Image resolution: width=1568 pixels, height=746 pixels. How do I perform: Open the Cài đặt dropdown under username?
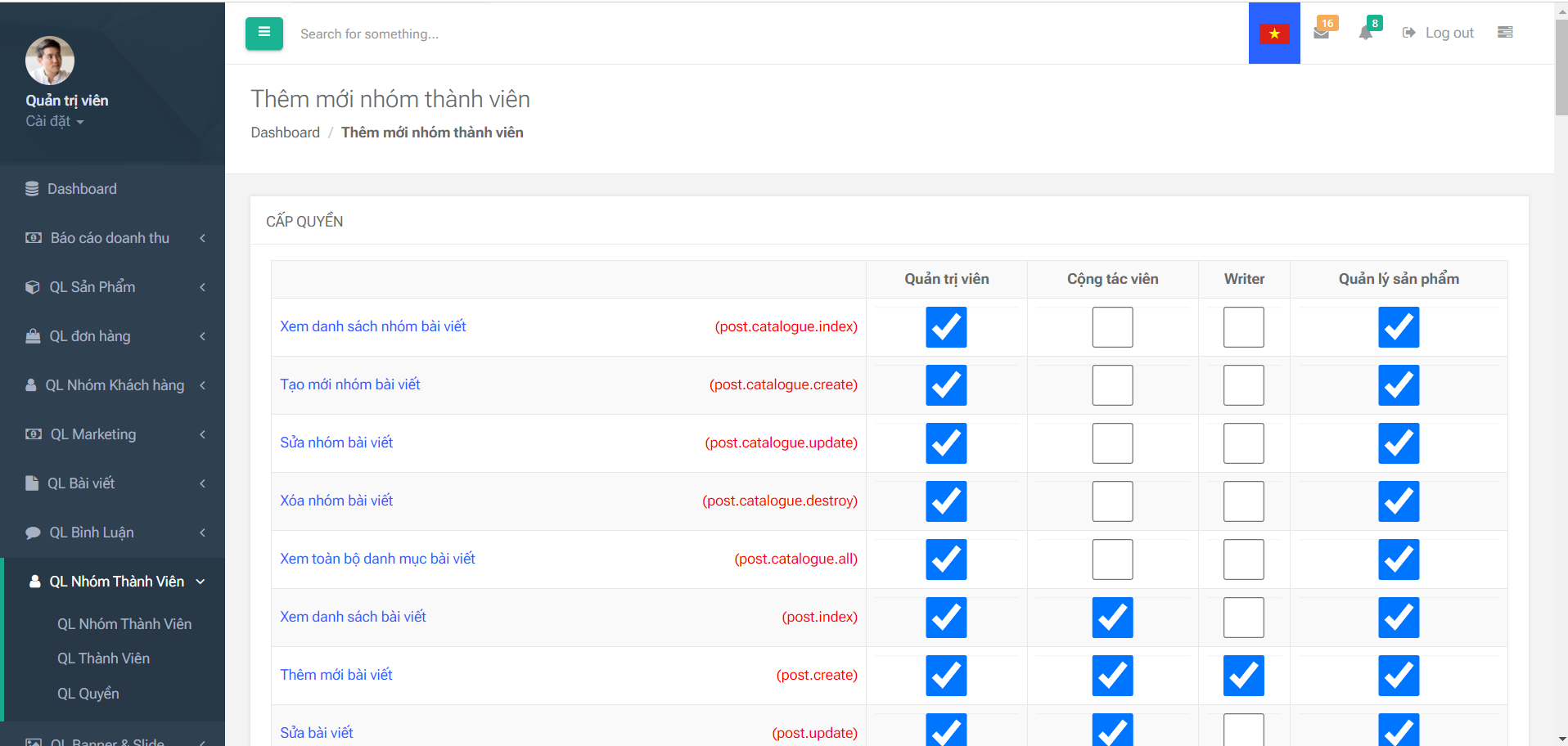pos(55,121)
